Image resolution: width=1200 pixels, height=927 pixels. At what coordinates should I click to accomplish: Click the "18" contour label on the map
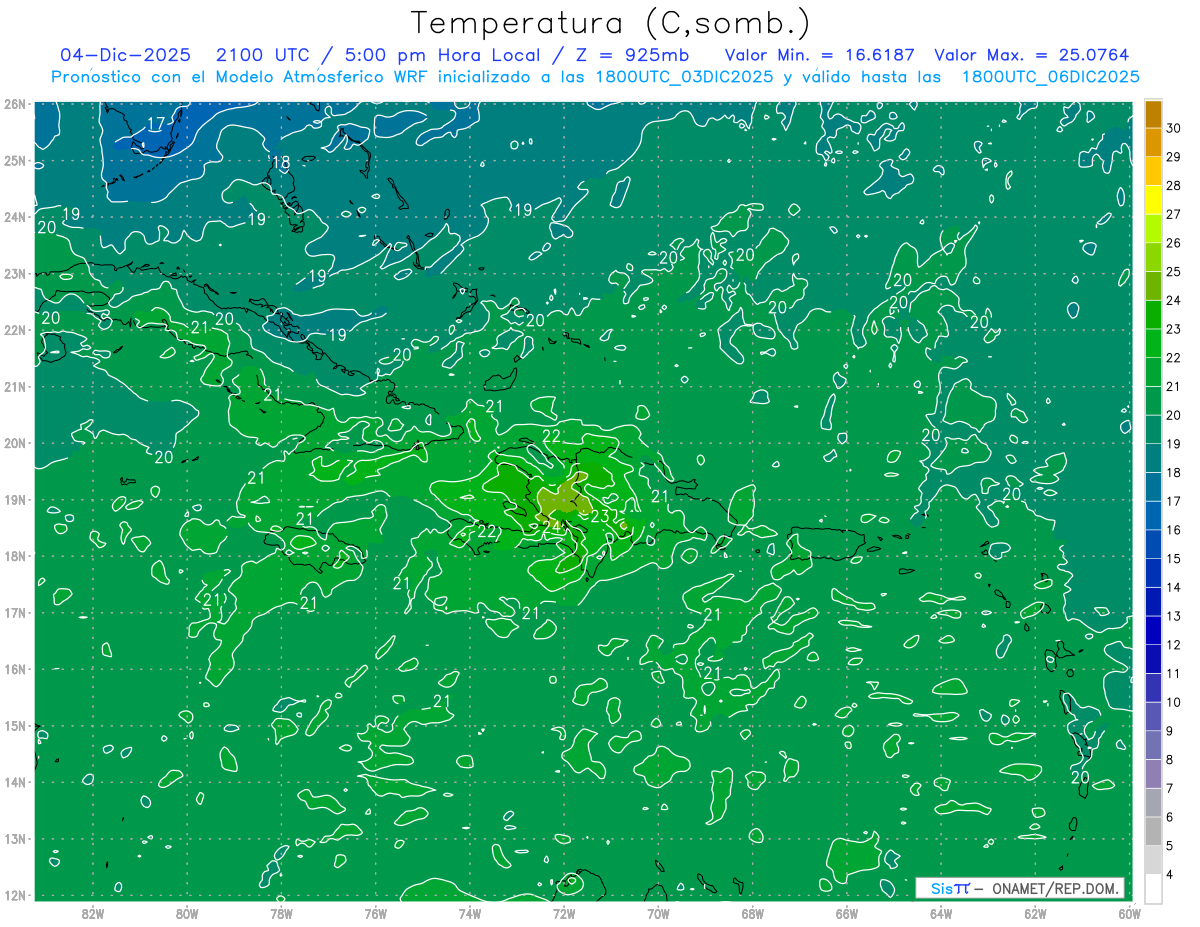click(281, 162)
